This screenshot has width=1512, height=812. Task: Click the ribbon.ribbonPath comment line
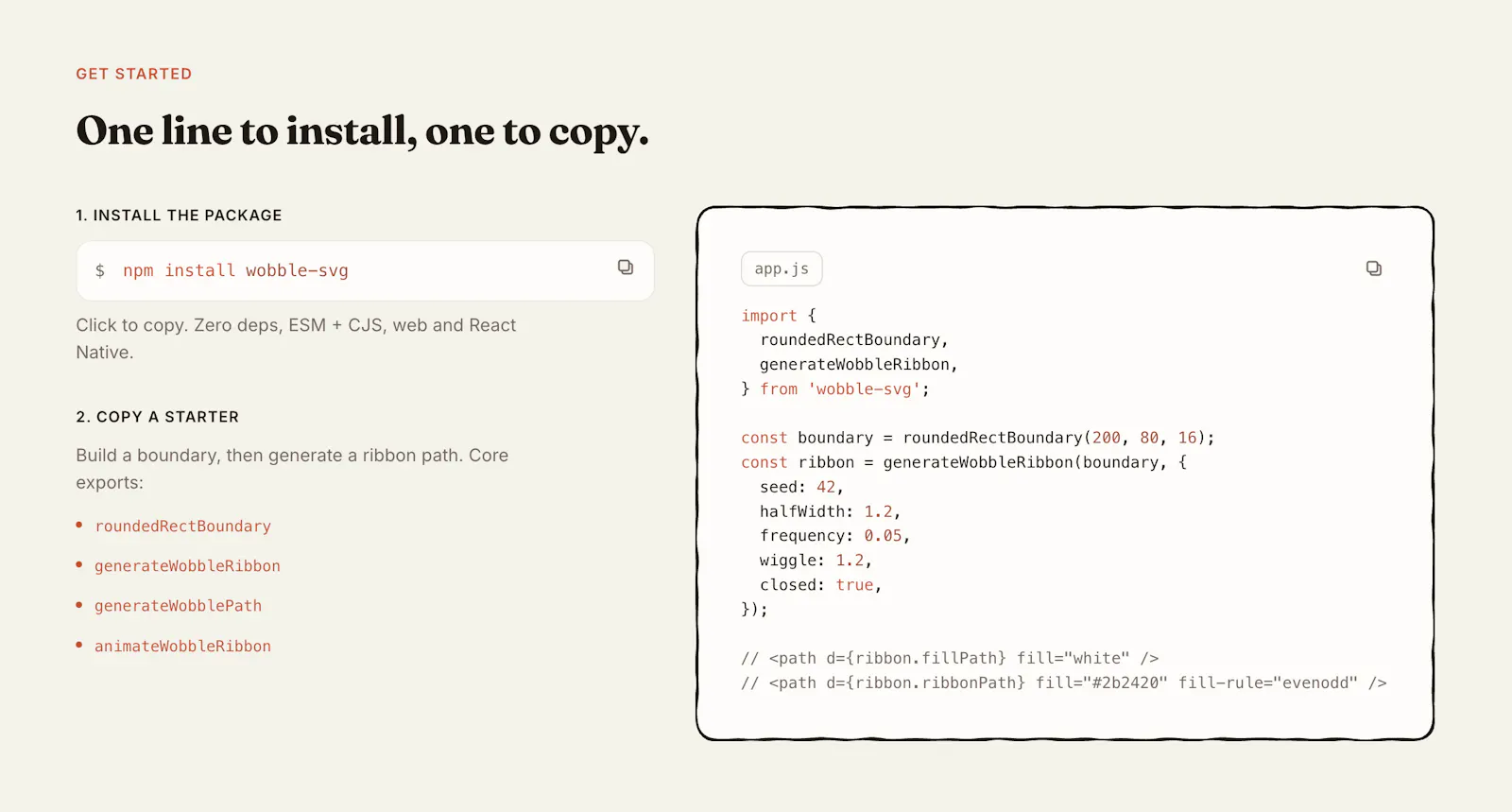click(1064, 682)
